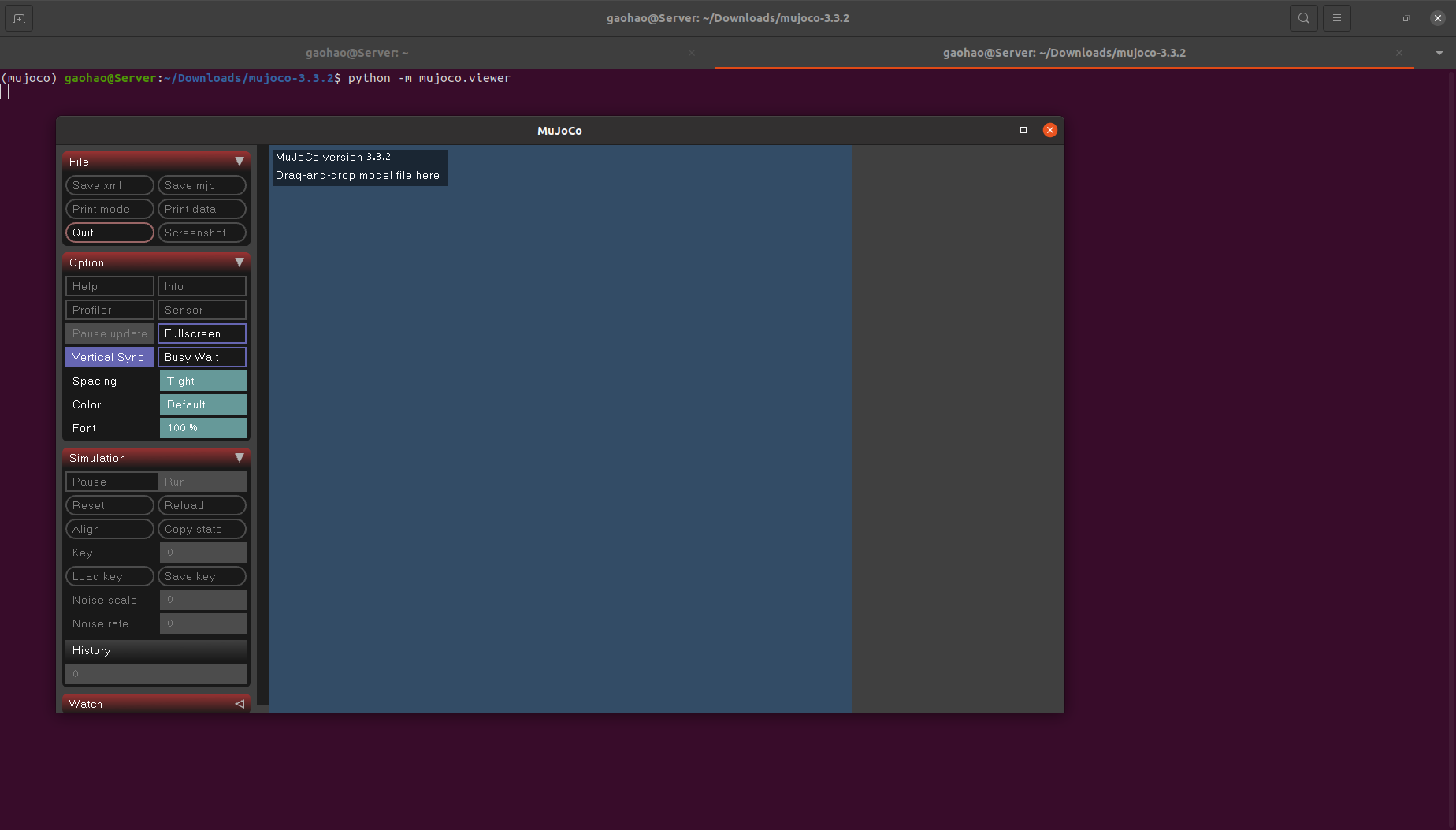Select Run in Simulation

202,482
